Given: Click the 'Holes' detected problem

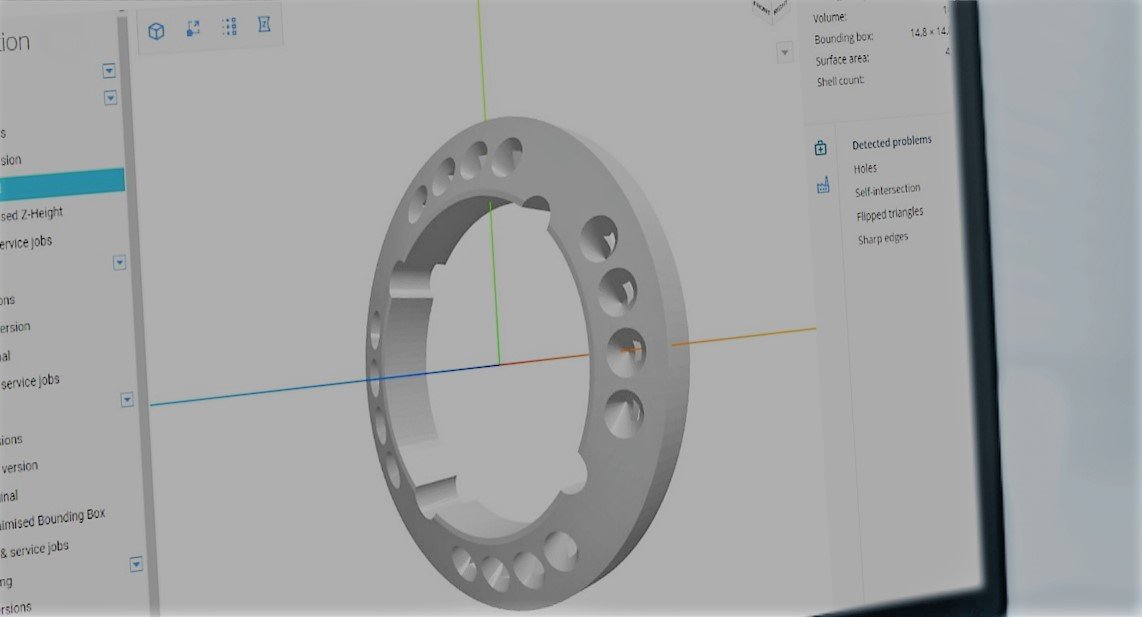Looking at the screenshot, I should tap(865, 168).
